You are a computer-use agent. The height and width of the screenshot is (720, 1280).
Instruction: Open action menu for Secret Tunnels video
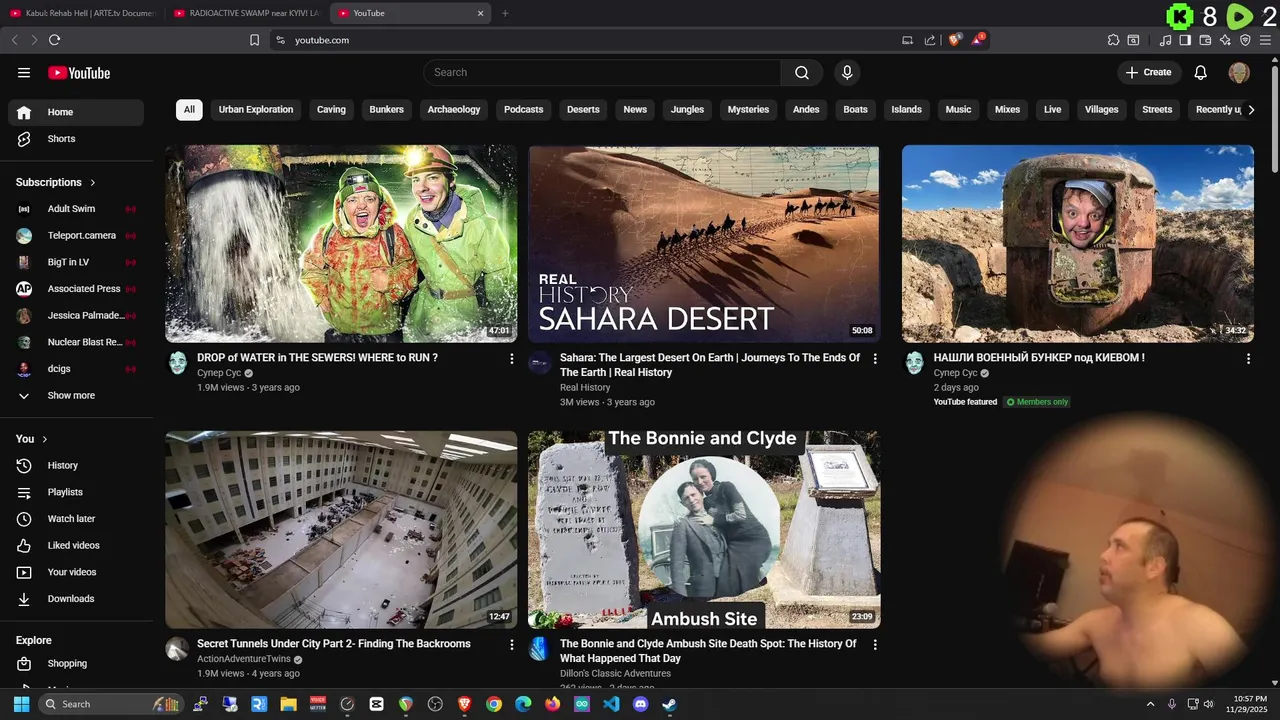512,645
